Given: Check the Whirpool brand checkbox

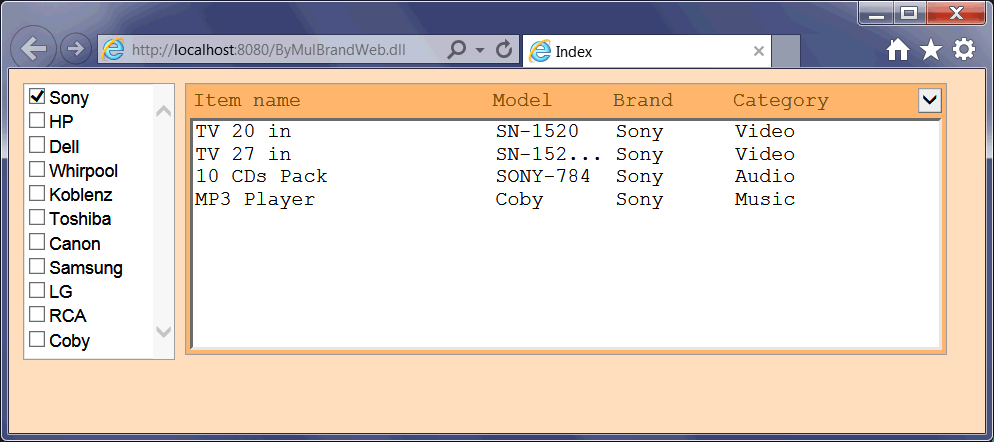Looking at the screenshot, I should point(37,169).
